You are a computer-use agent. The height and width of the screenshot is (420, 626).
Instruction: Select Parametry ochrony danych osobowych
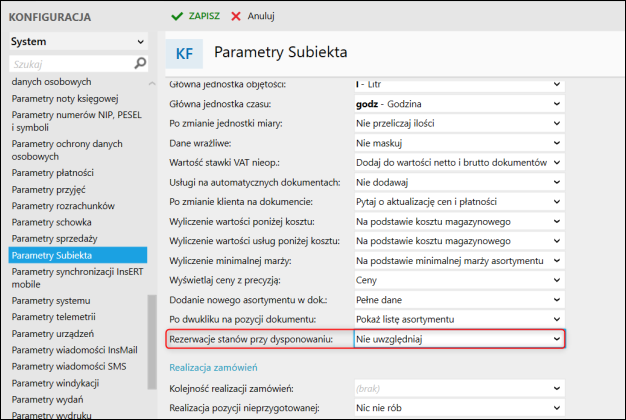67,150
